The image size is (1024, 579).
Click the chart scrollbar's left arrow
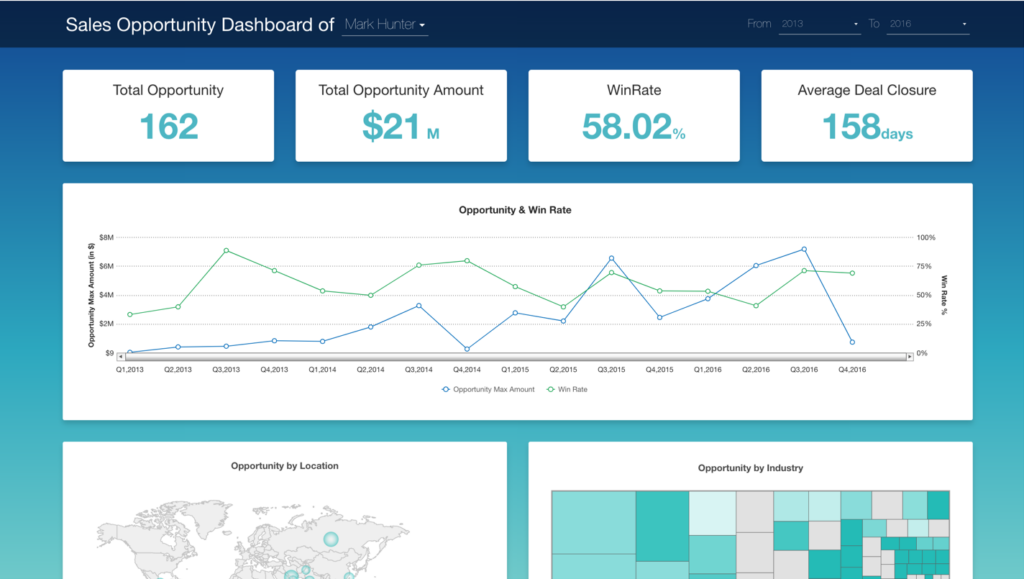pyautogui.click(x=121, y=356)
